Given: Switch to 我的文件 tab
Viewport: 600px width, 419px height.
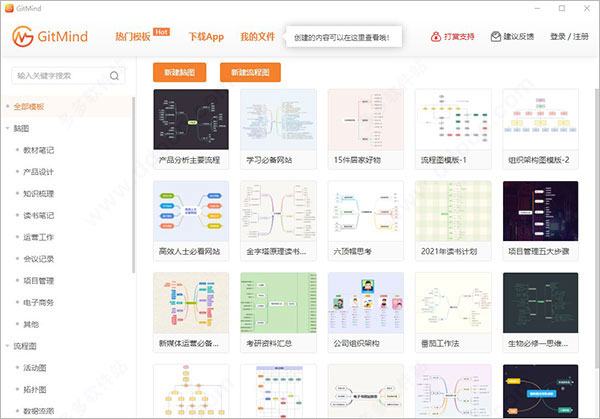Looking at the screenshot, I should [x=257, y=36].
